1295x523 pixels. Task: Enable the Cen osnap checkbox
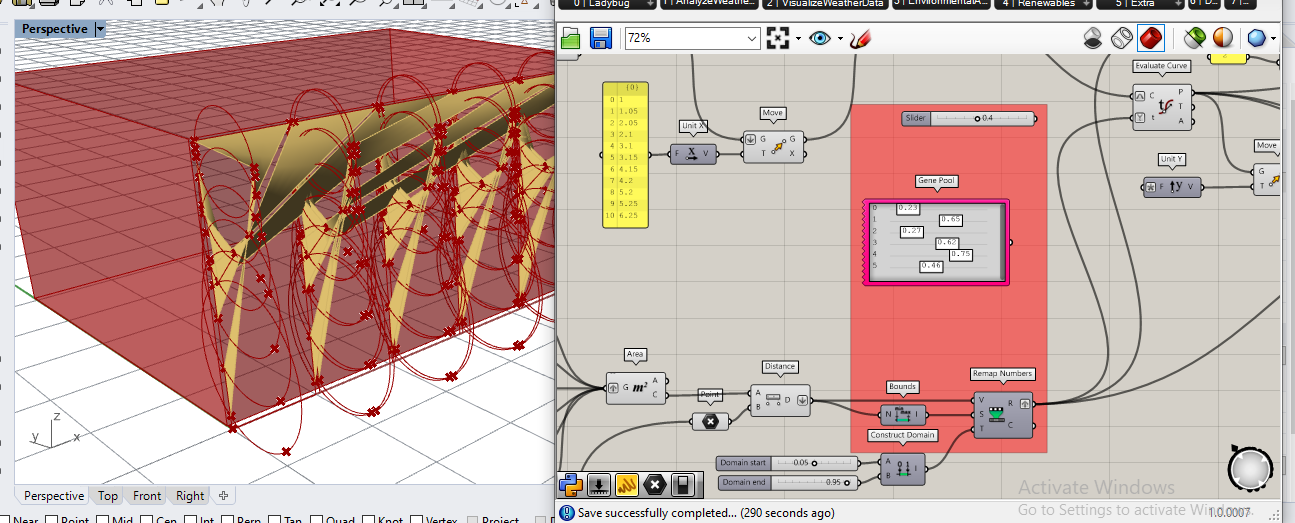point(148,520)
